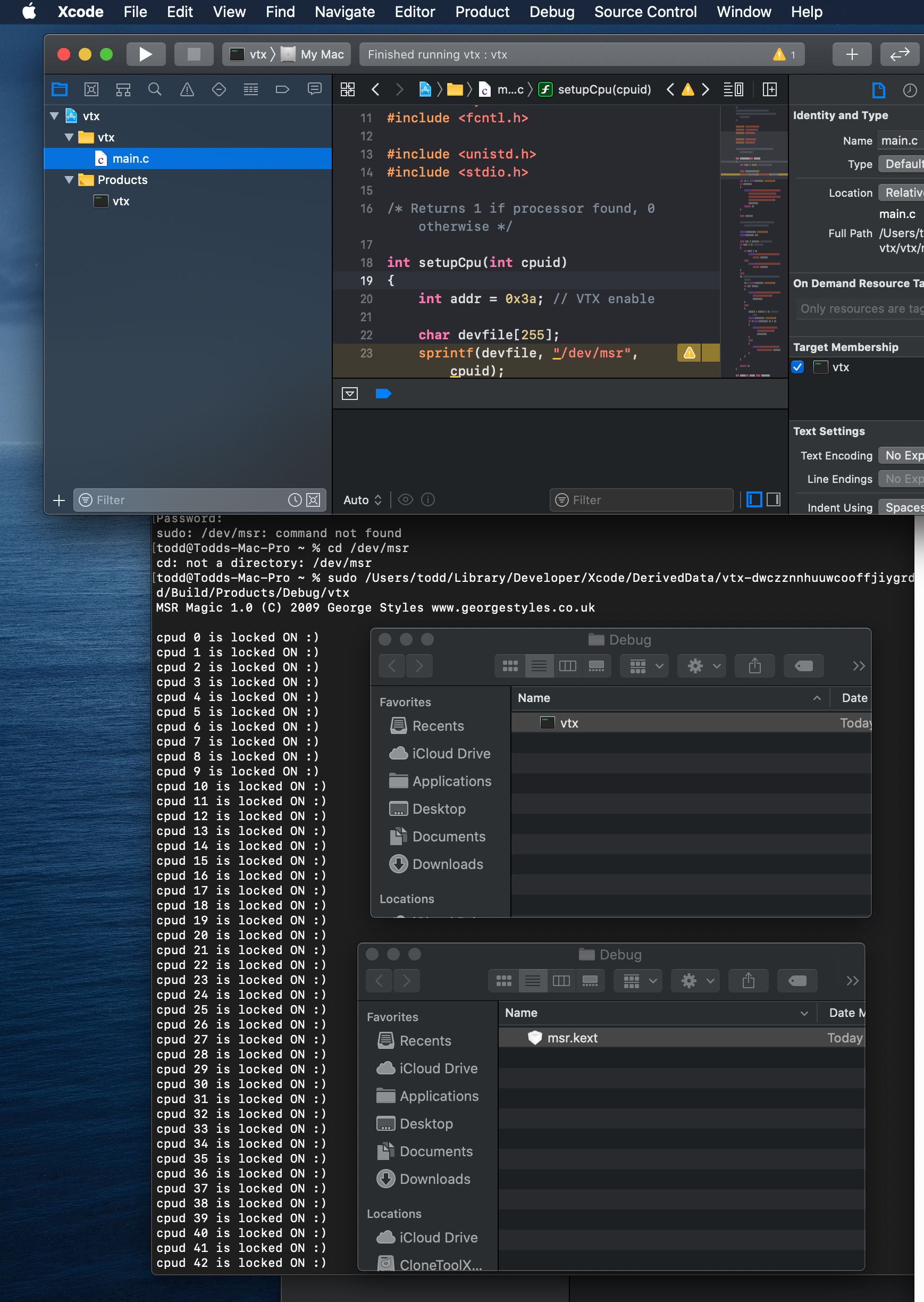Collapse the vtx project root

click(55, 116)
